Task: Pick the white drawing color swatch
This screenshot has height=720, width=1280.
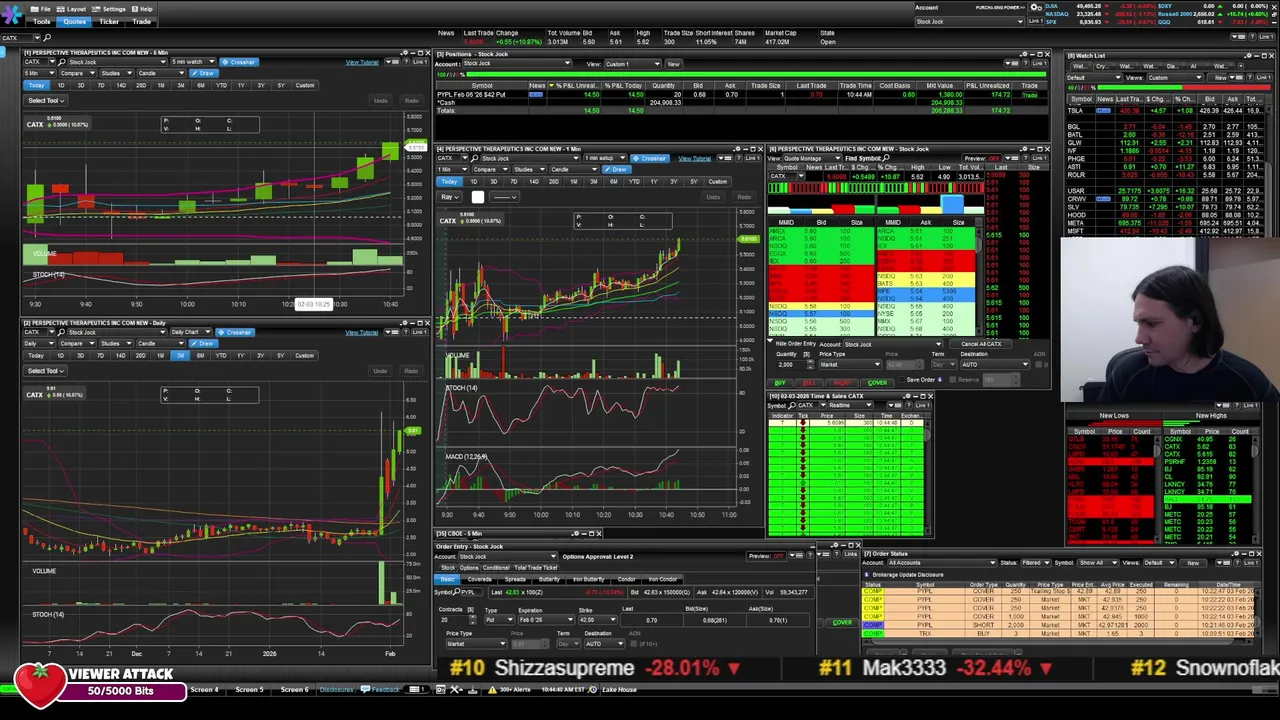Action: (478, 197)
